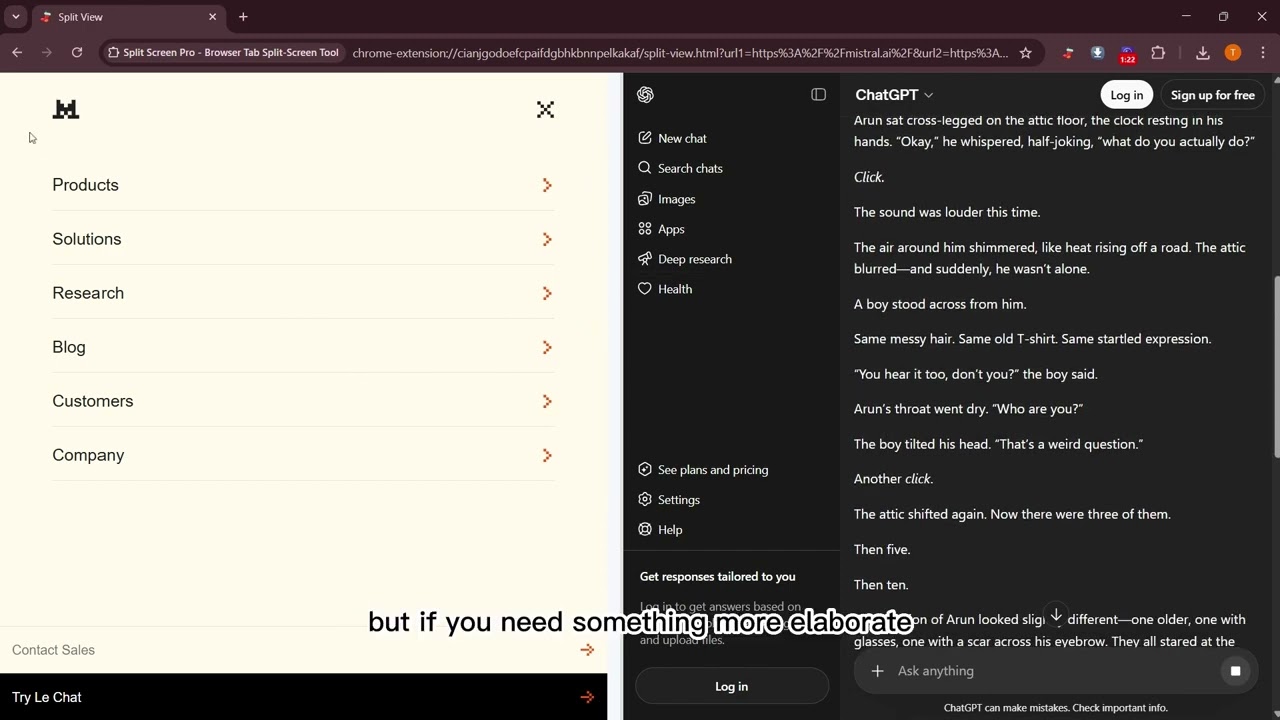Click the Mistral logo icon
The height and width of the screenshot is (720, 1280).
point(66,109)
